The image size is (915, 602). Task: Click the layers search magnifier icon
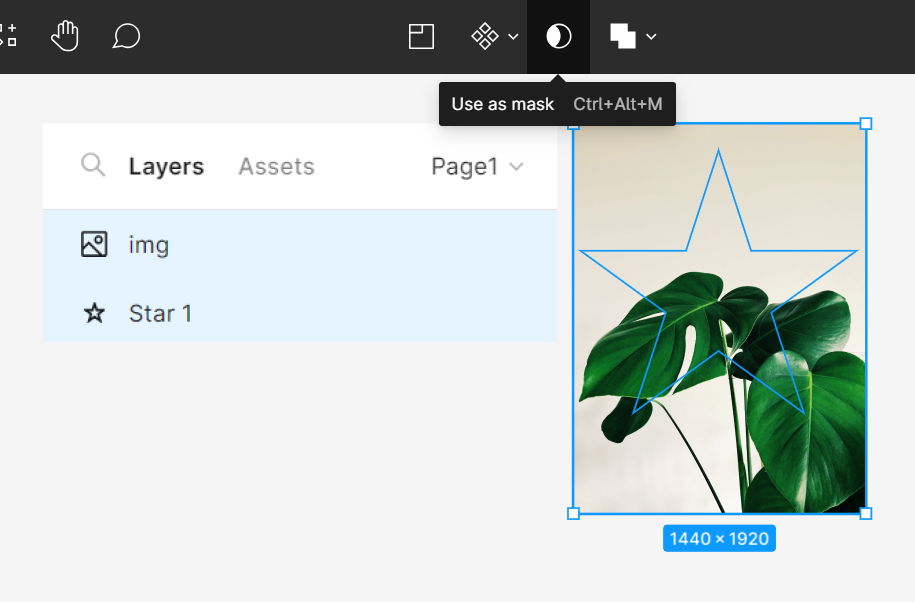pos(93,165)
